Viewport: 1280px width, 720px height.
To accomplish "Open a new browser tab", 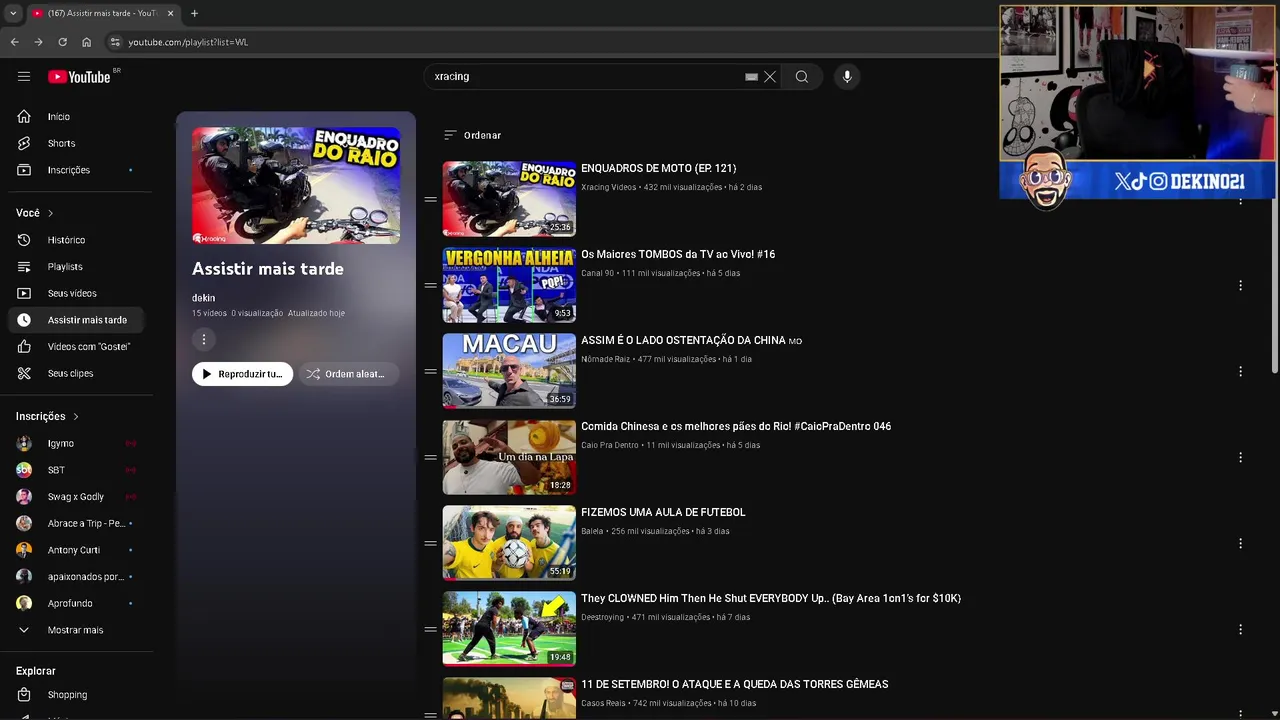I will point(194,13).
